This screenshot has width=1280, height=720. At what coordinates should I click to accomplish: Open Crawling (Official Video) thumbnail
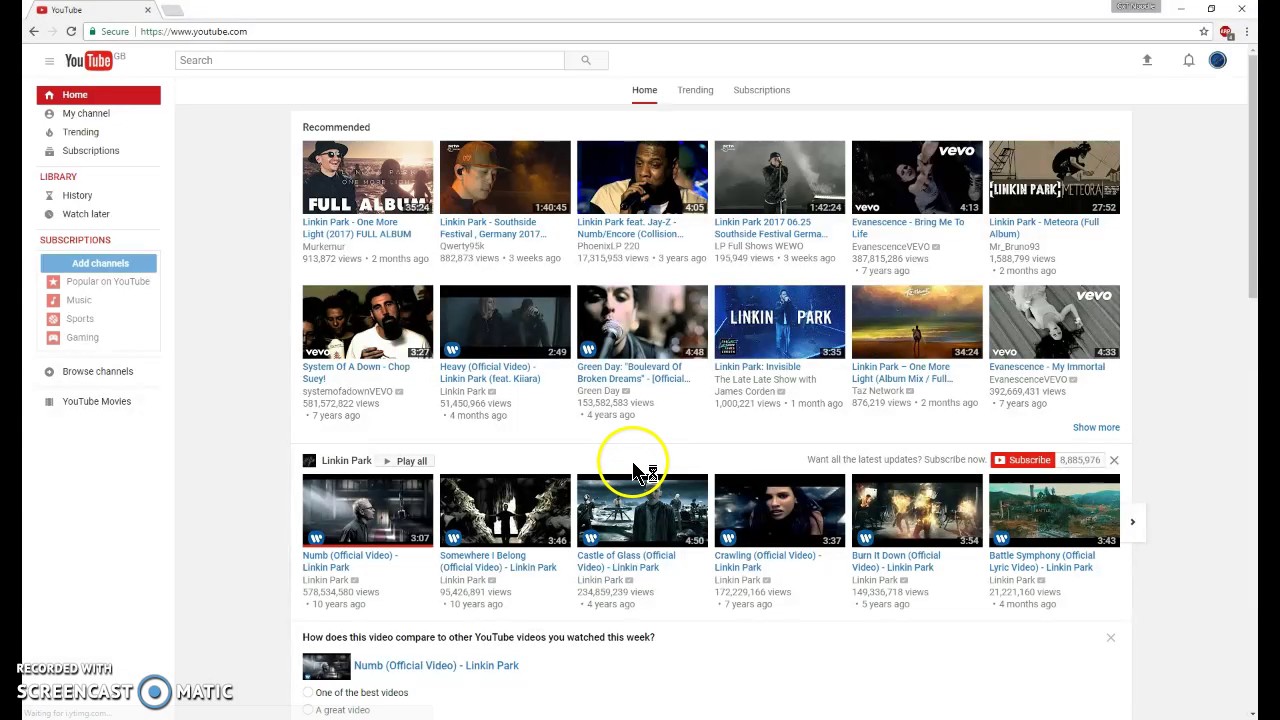(x=779, y=511)
